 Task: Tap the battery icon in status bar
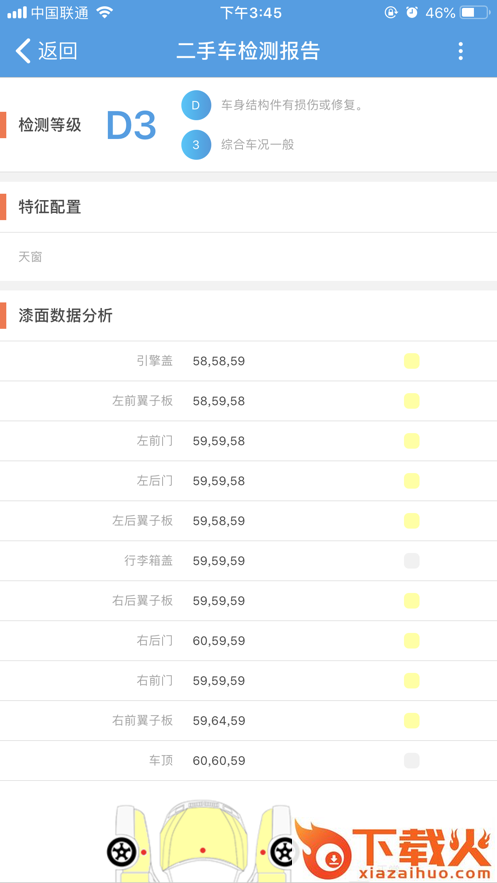pos(474,12)
